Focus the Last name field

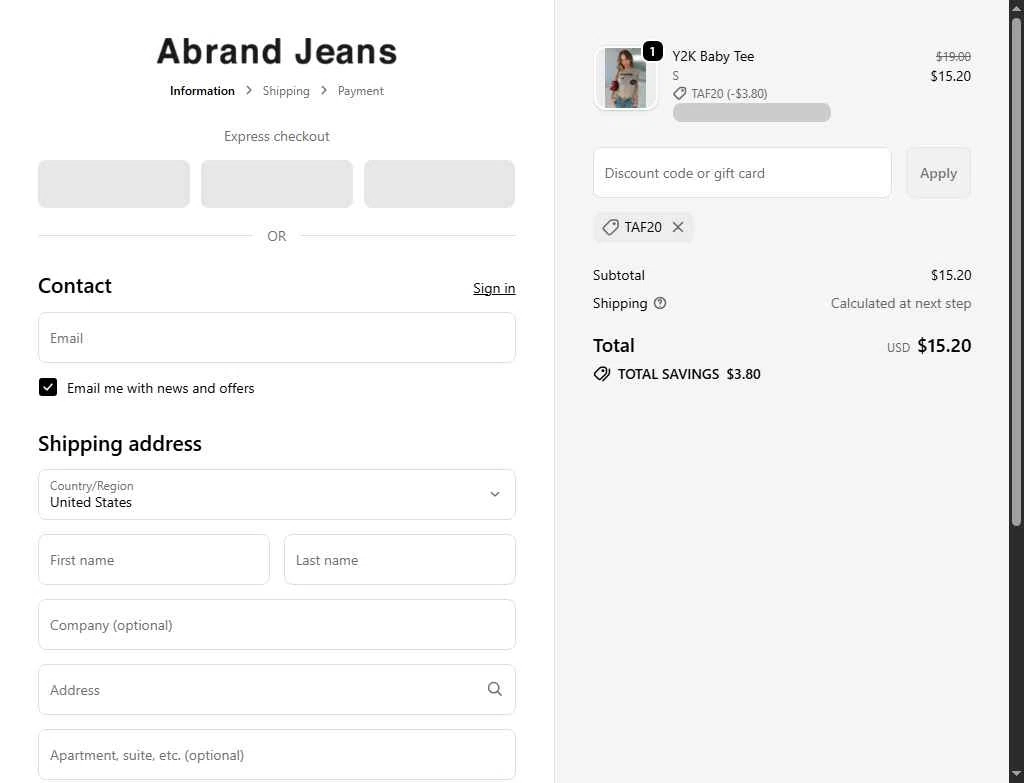coord(400,560)
